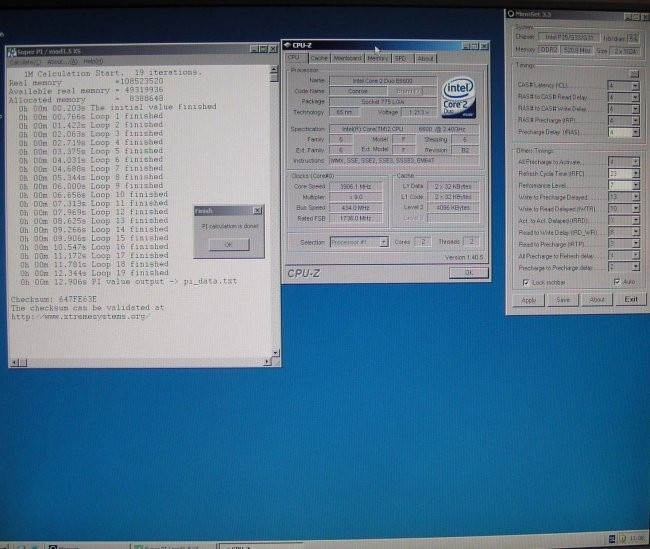This screenshot has height=549, width=650.
Task: Switch to the Mainboard tab in CPU-Z
Action: [347, 58]
